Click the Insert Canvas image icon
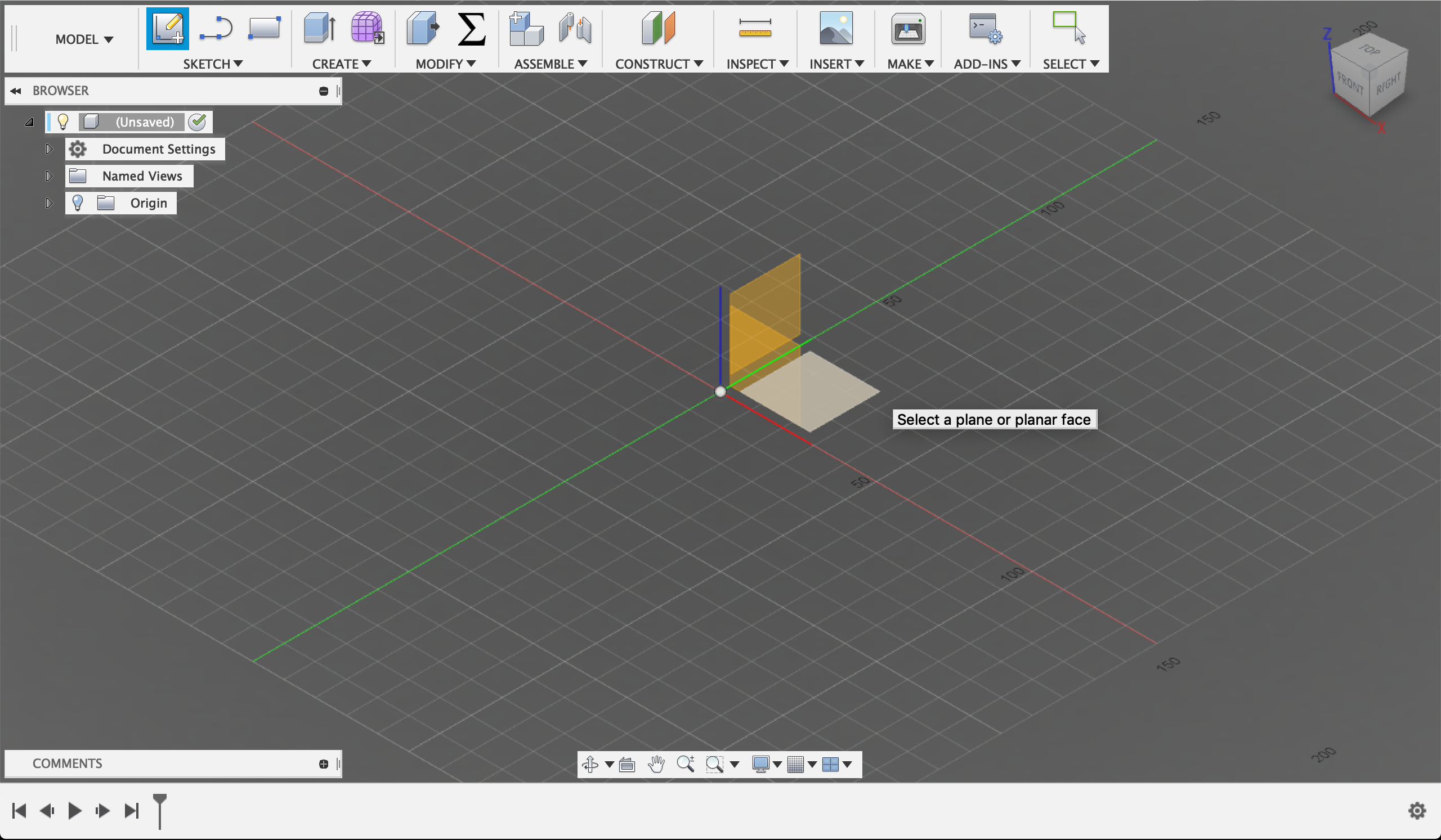 coord(835,28)
